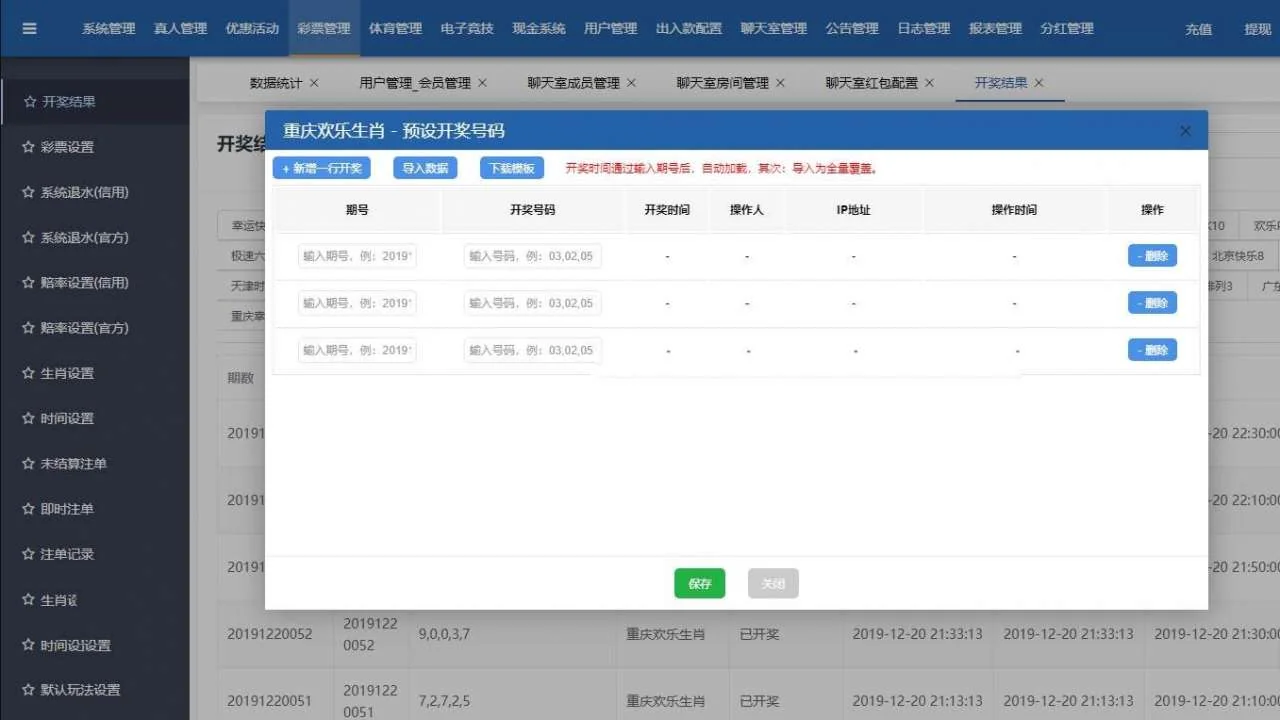Download the template via 下载模板 button
The image size is (1280, 720).
pyautogui.click(x=512, y=169)
